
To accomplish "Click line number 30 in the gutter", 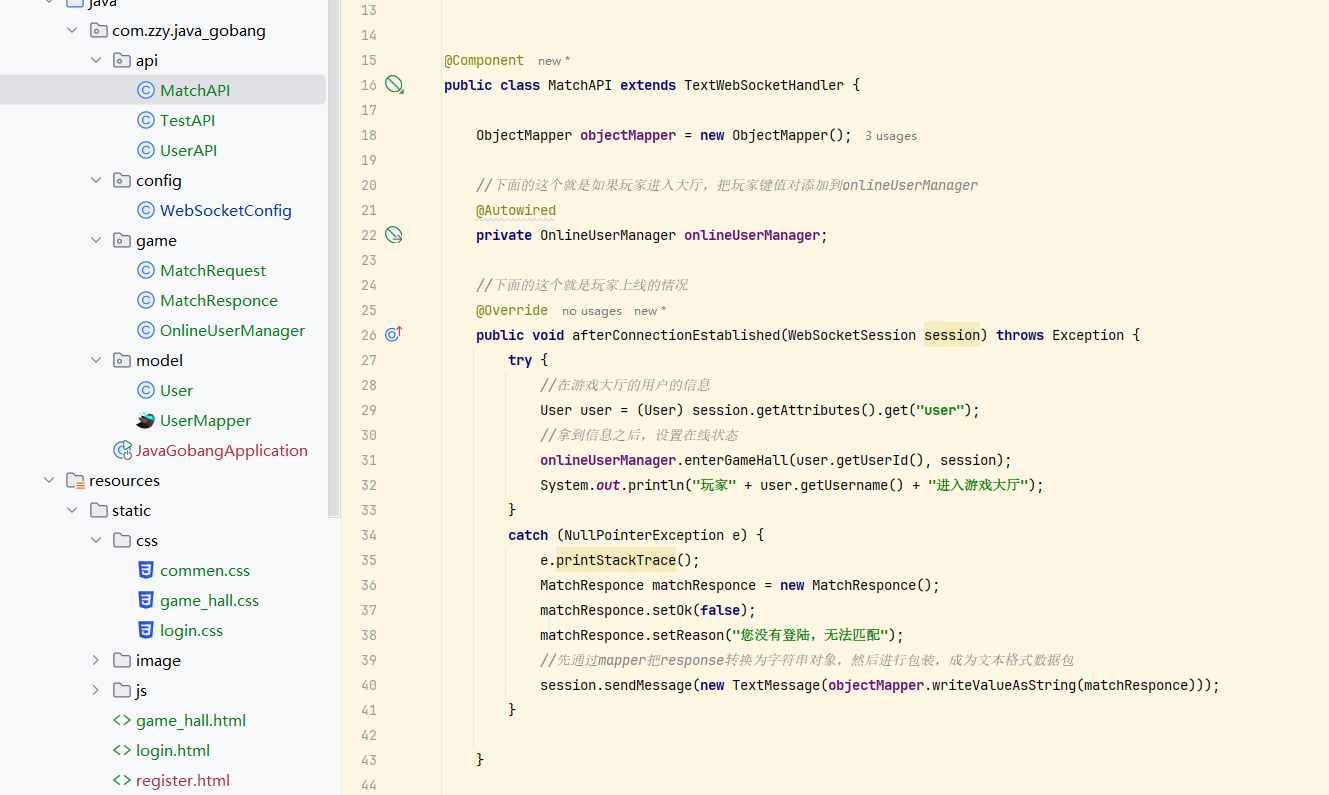I will pyautogui.click(x=368, y=435).
